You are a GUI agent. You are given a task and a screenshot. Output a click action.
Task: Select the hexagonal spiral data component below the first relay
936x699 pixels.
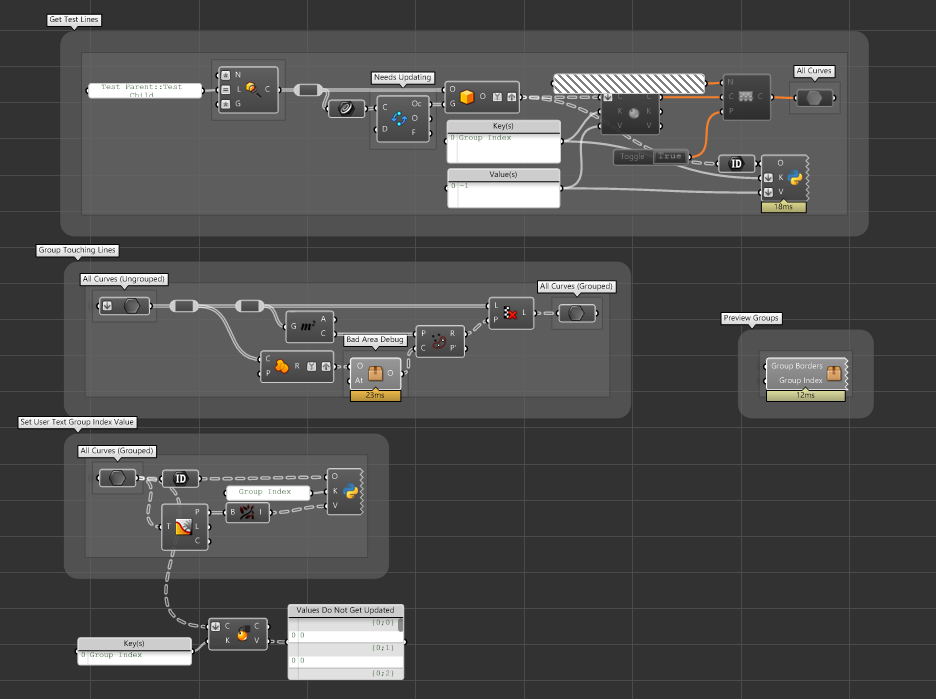(347, 109)
